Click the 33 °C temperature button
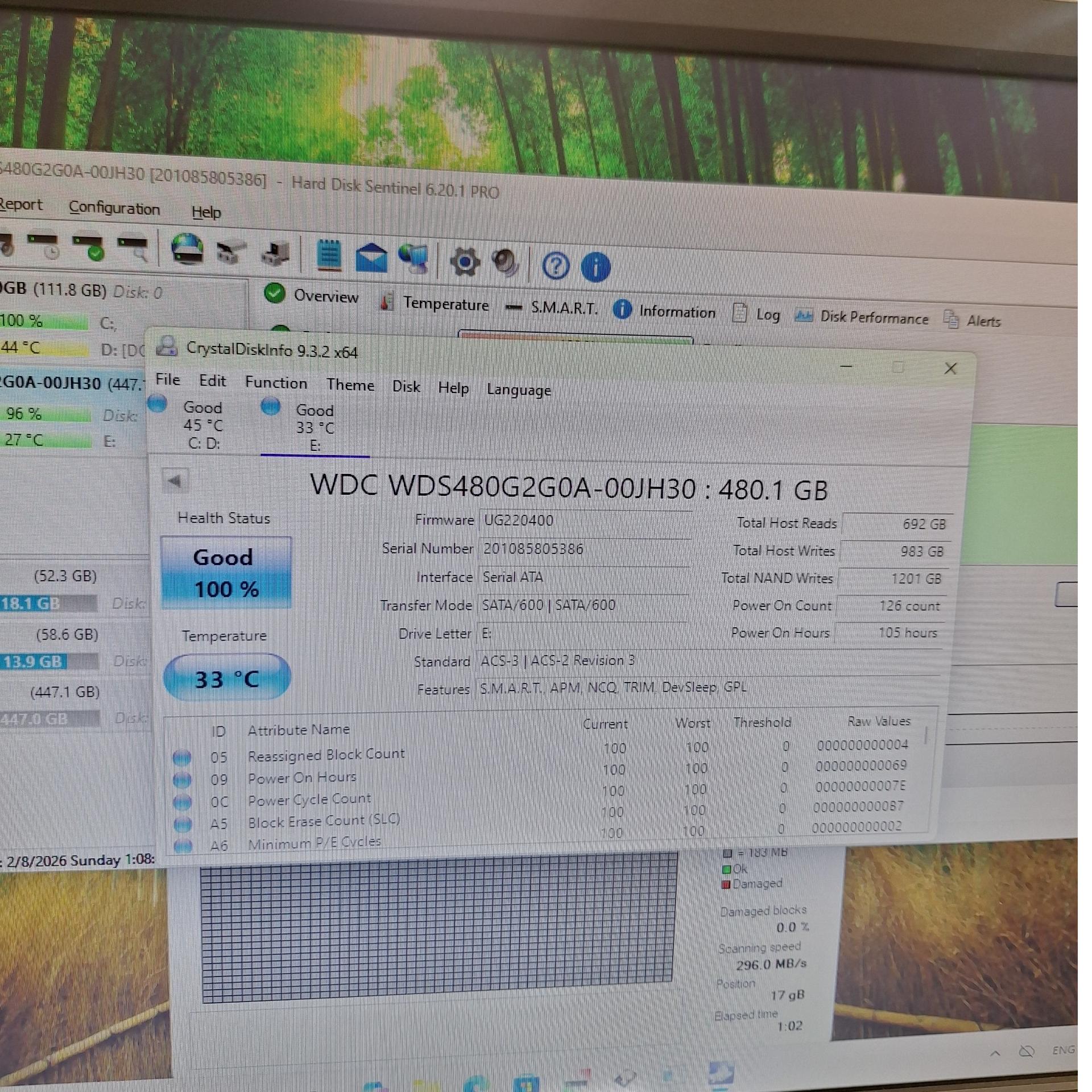This screenshot has height=1092, width=1092. coord(226,678)
